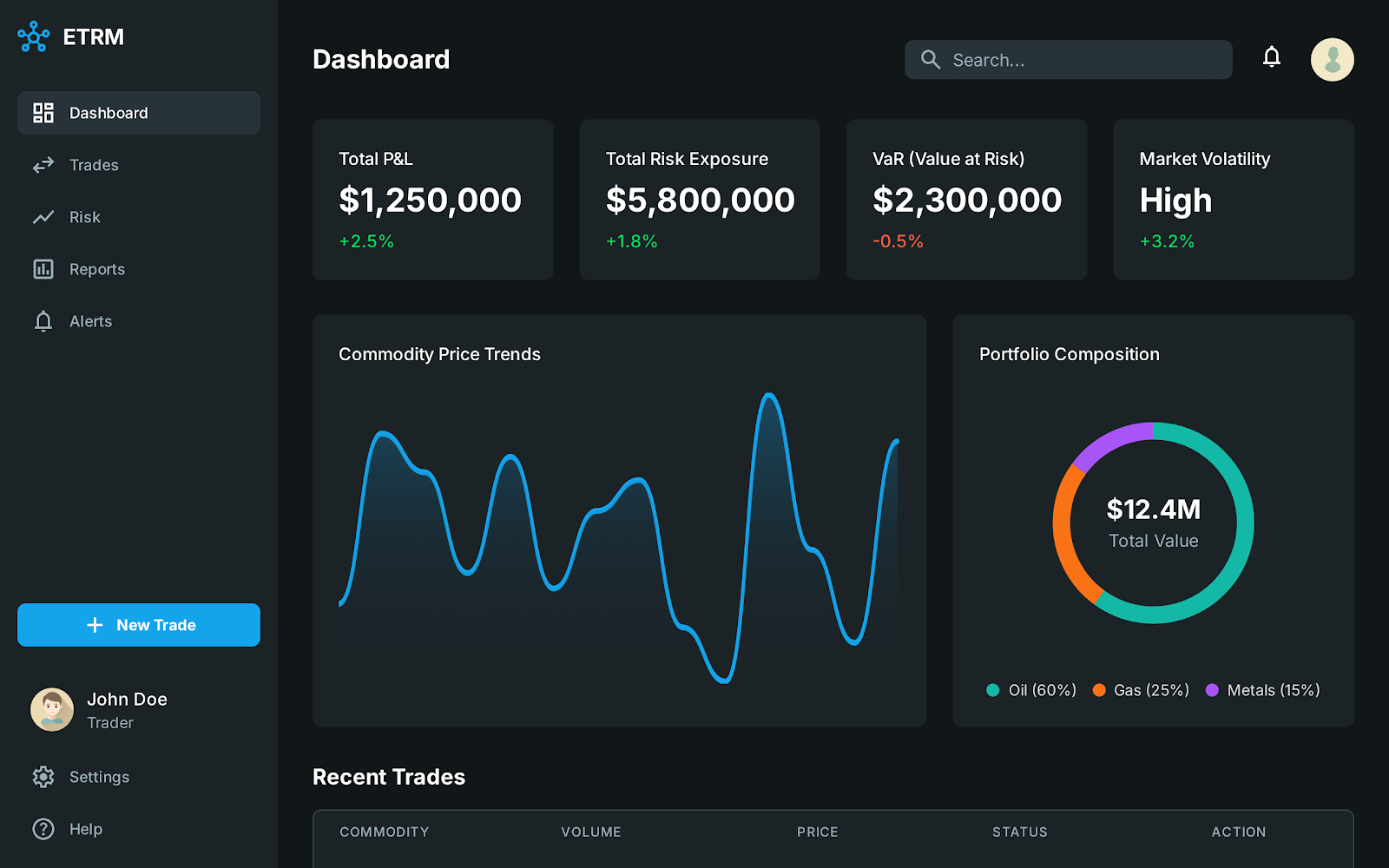Open the profile avatar in top-right corner
The image size is (1389, 868).
click(x=1332, y=60)
